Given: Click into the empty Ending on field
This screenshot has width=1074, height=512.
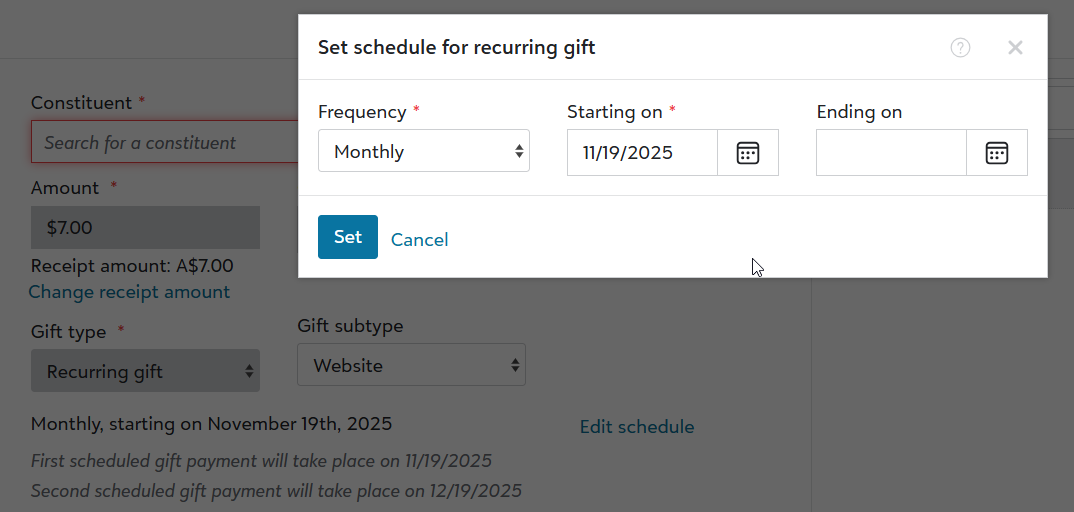Looking at the screenshot, I should [891, 153].
